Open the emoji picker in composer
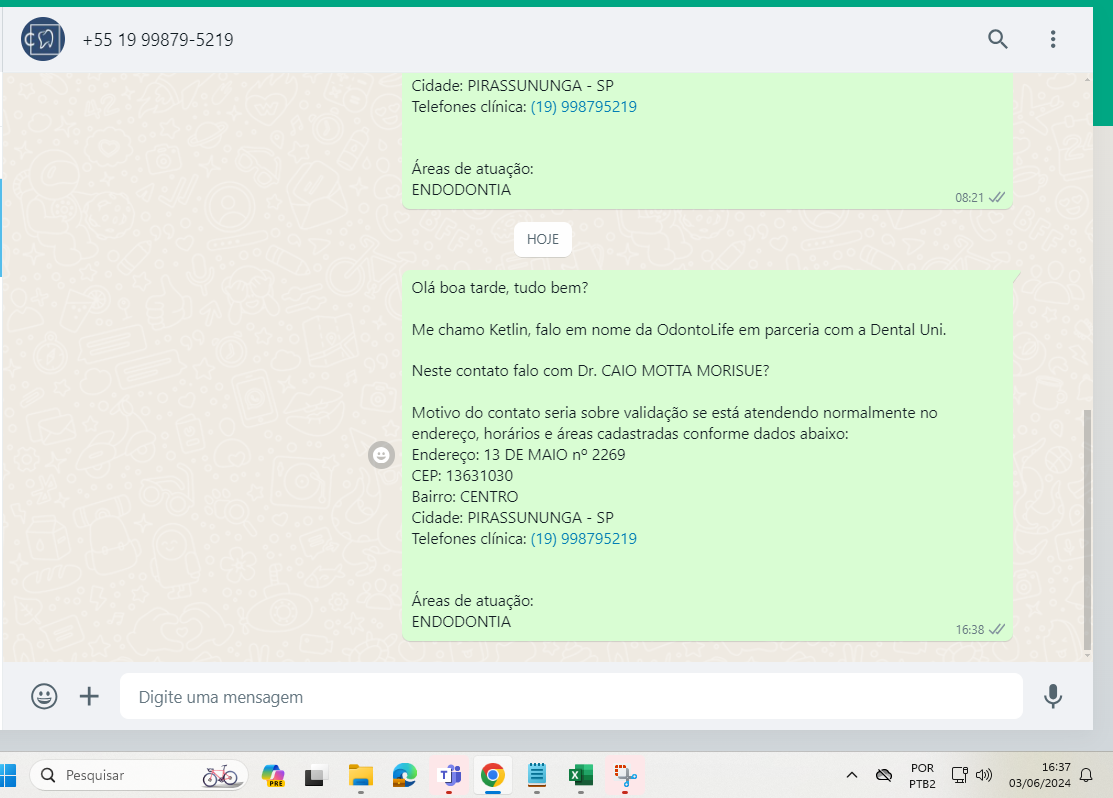This screenshot has width=1113, height=798. point(44,696)
